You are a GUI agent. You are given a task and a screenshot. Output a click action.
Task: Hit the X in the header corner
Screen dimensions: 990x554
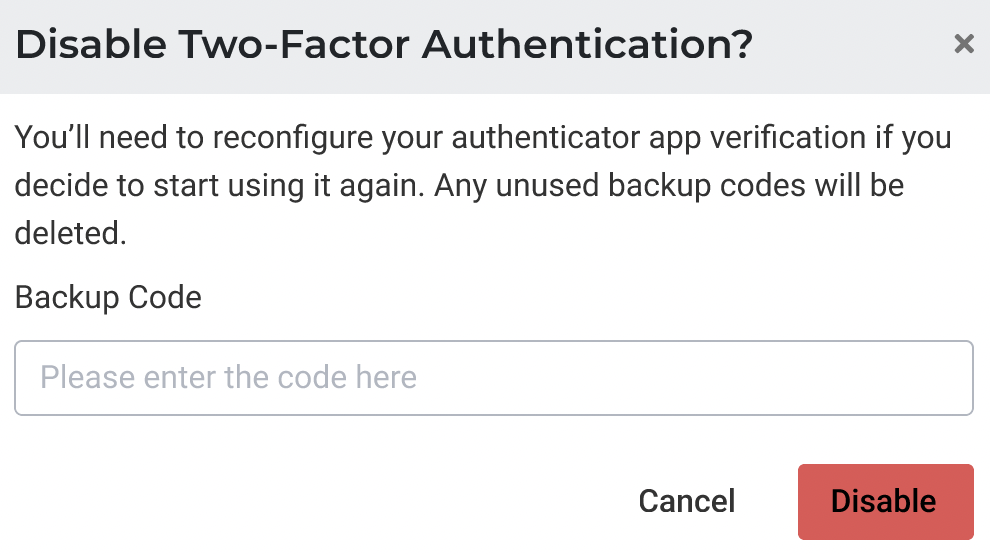[963, 44]
